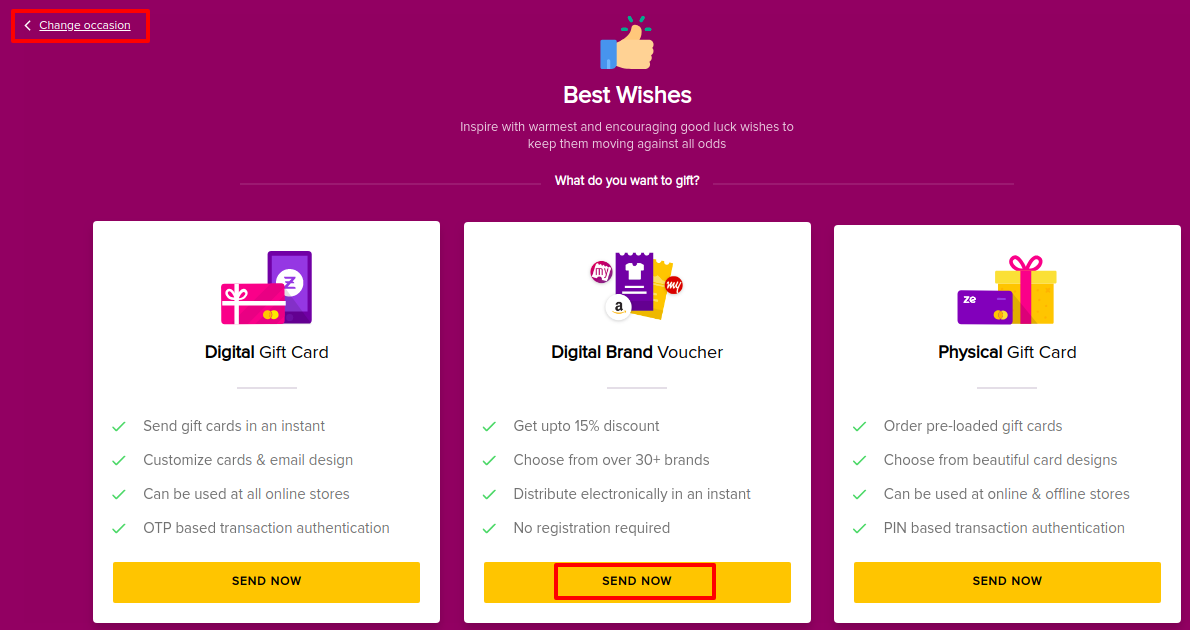Click the Physical Gift Card gift box illustration

click(1007, 290)
